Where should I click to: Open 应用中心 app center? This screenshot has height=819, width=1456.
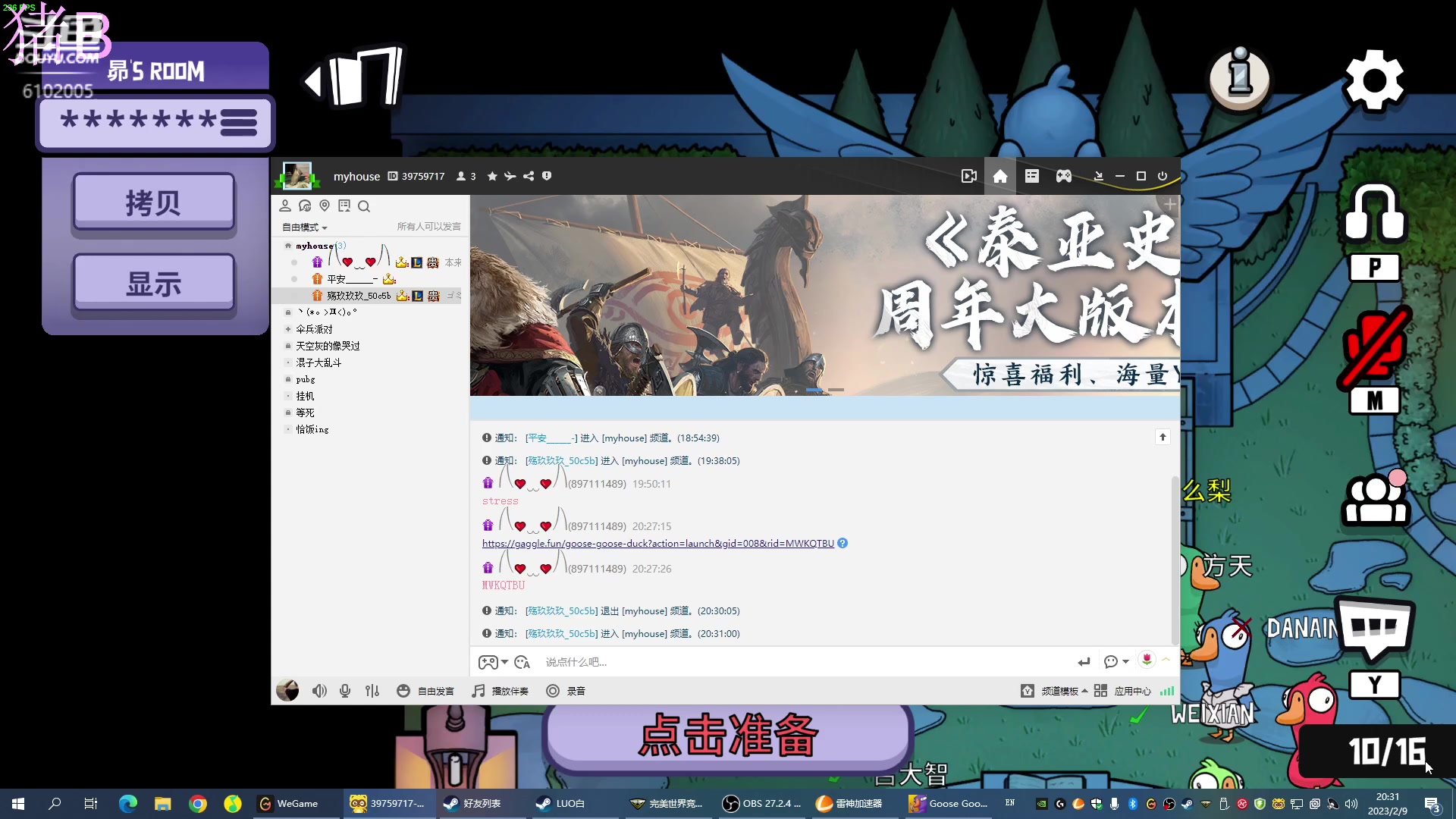coord(1123,691)
